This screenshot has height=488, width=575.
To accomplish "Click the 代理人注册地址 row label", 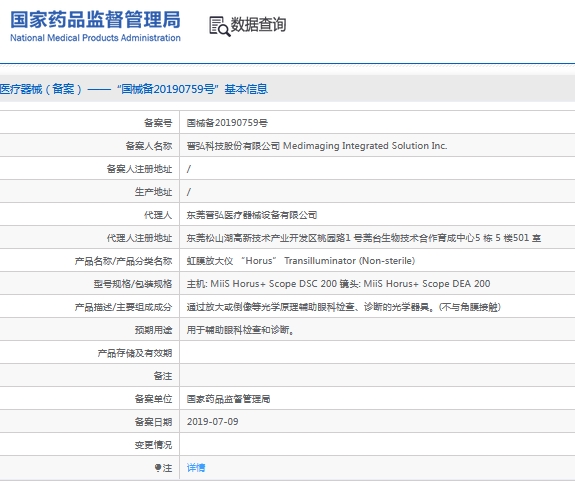I will pyautogui.click(x=139, y=238).
